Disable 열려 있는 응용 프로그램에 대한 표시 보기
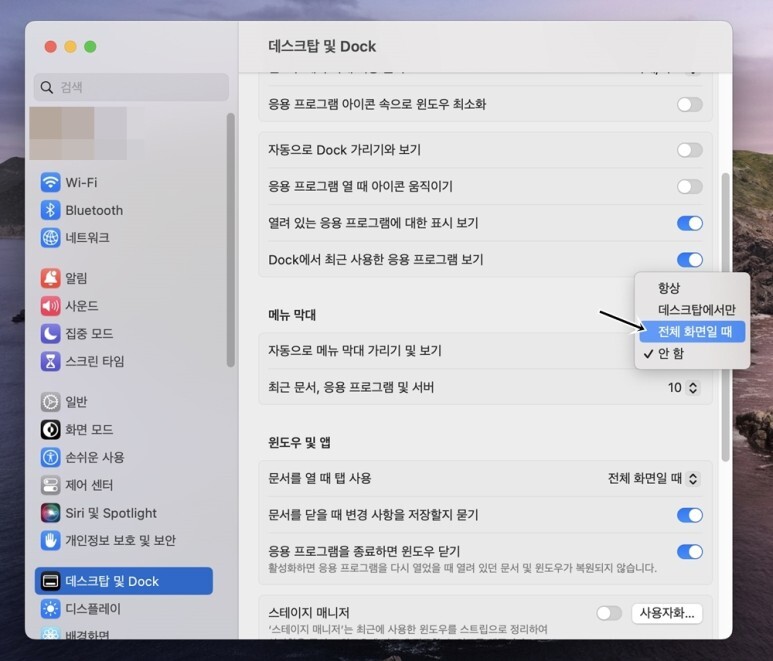Screen dimensions: 773x661 click(x=690, y=223)
